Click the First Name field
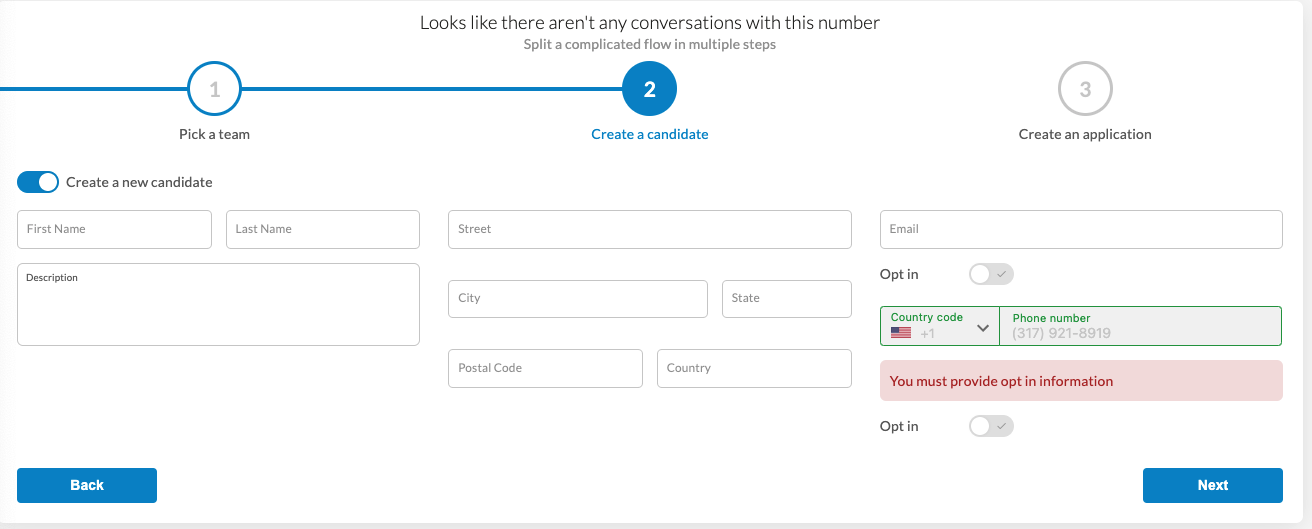The image size is (1312, 529). 114,229
